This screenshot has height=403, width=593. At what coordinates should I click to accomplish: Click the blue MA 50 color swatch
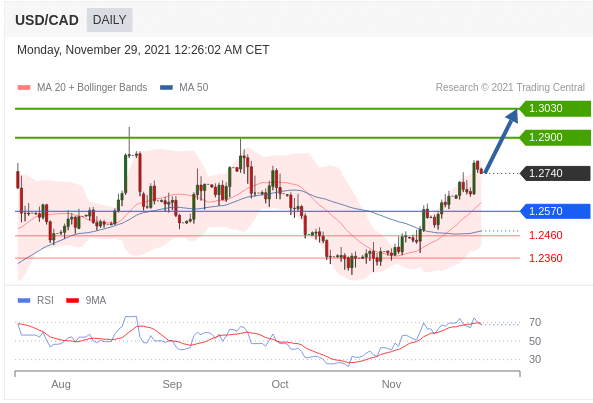(x=166, y=88)
